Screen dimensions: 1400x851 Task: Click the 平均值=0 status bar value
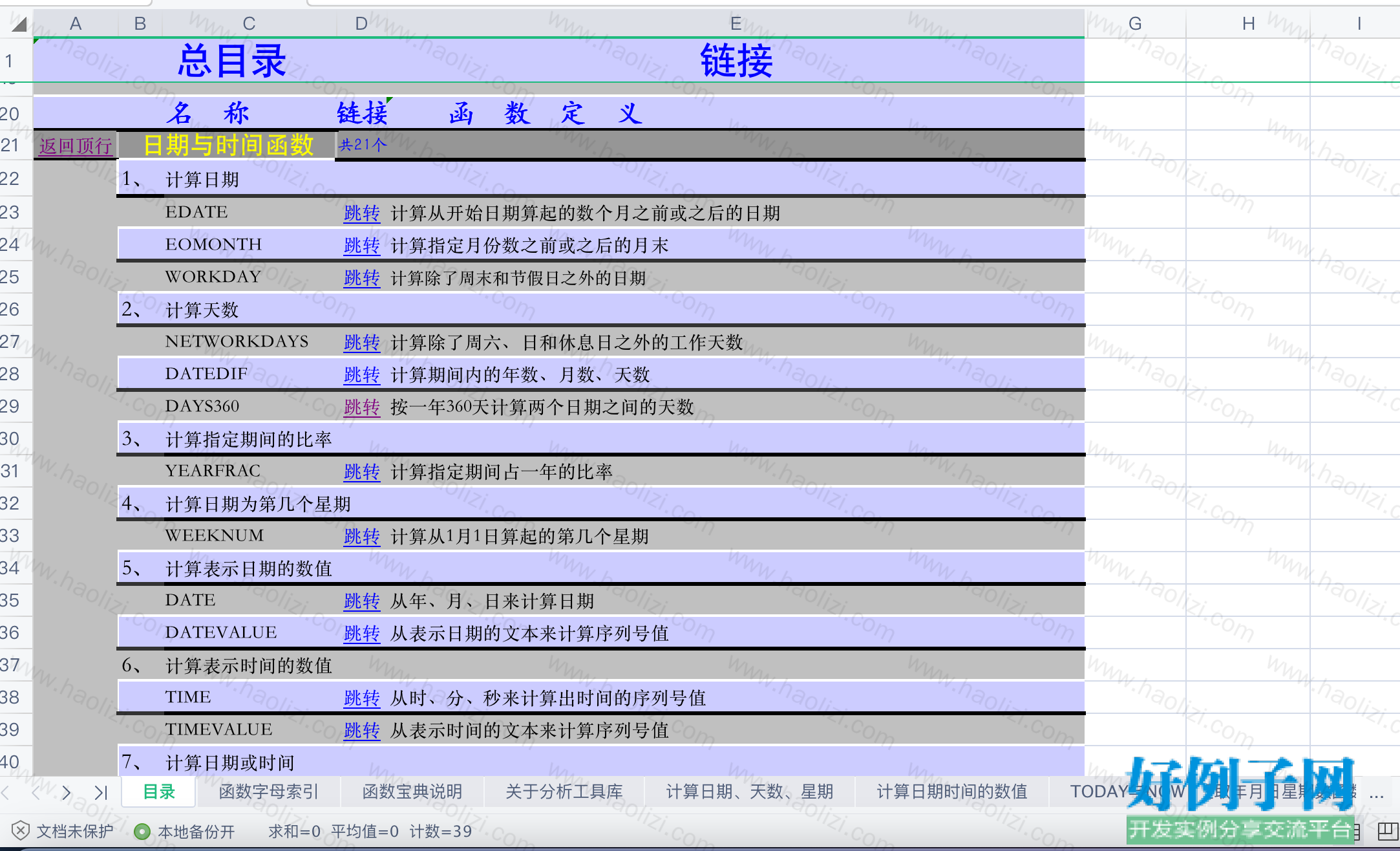365,831
